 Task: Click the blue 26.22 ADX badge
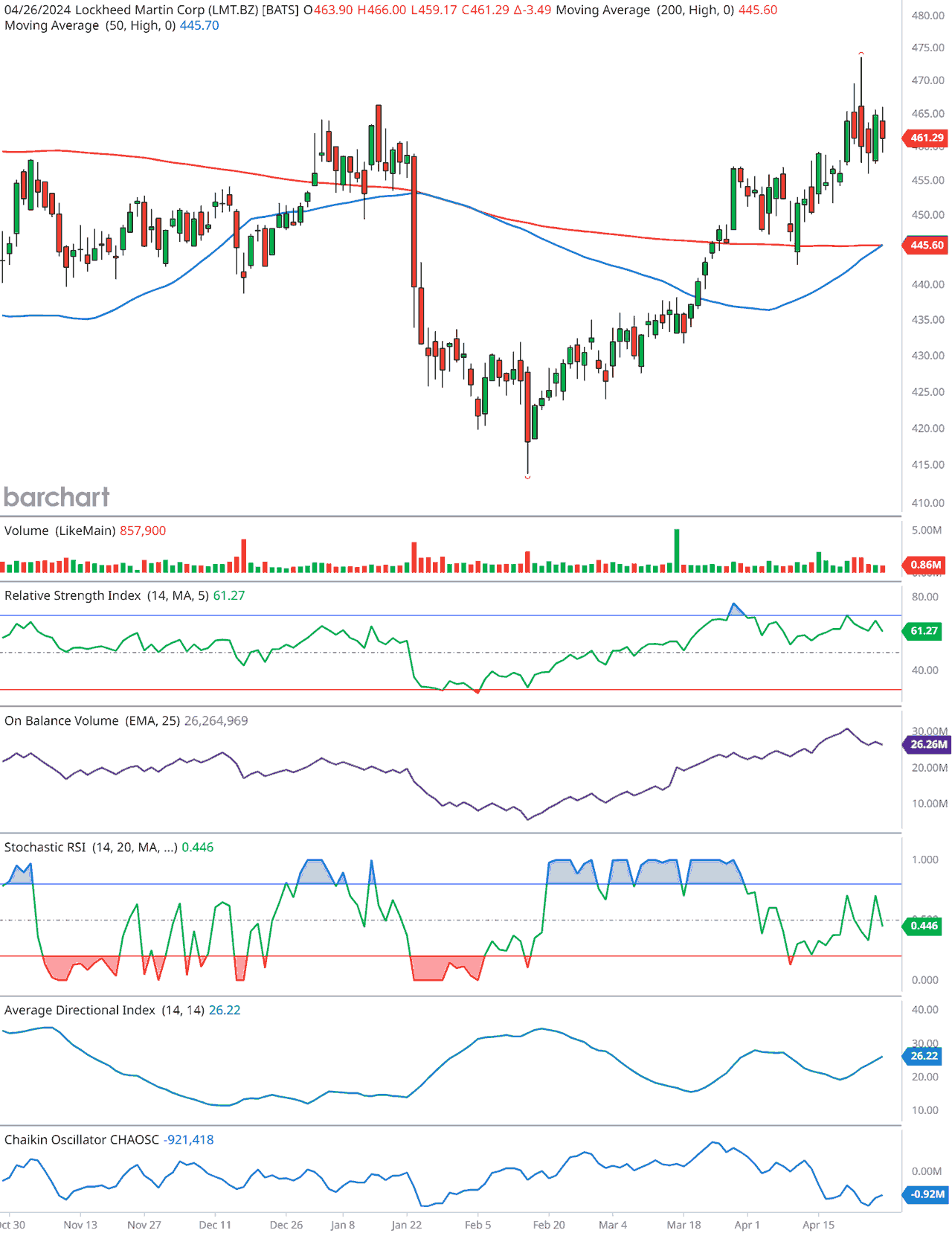tap(923, 1056)
